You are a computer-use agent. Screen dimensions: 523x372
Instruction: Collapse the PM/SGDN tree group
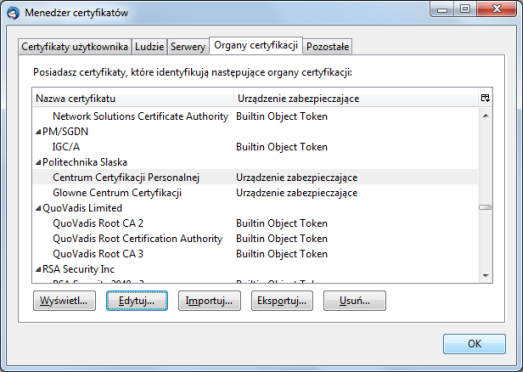coord(38,132)
